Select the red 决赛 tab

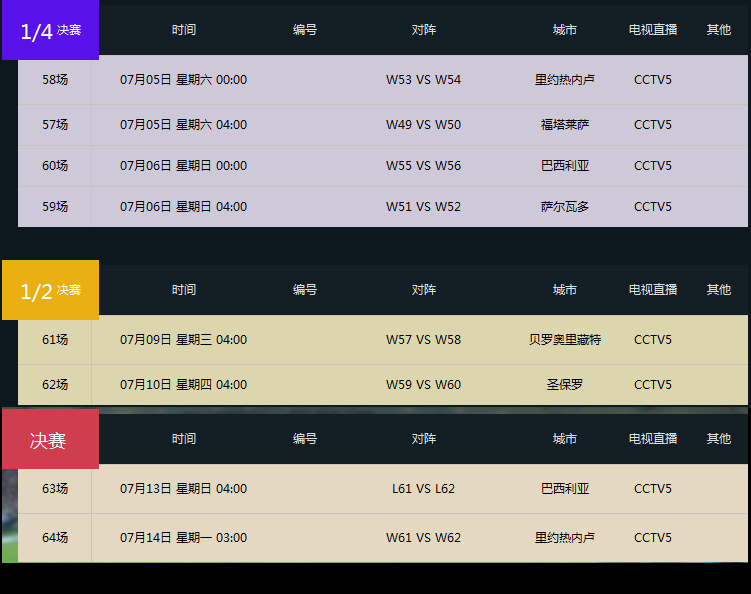[50, 439]
